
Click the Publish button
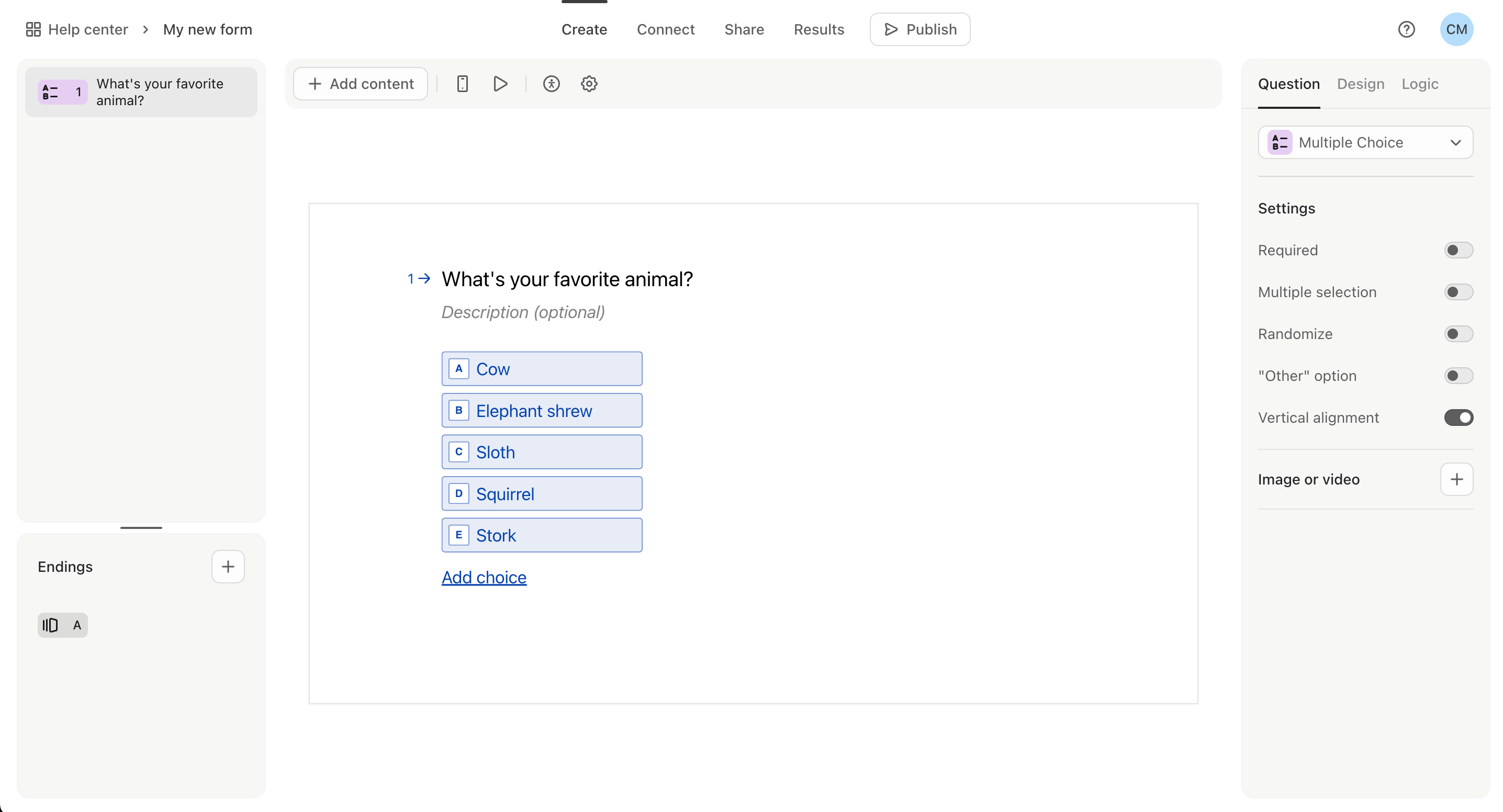(920, 29)
